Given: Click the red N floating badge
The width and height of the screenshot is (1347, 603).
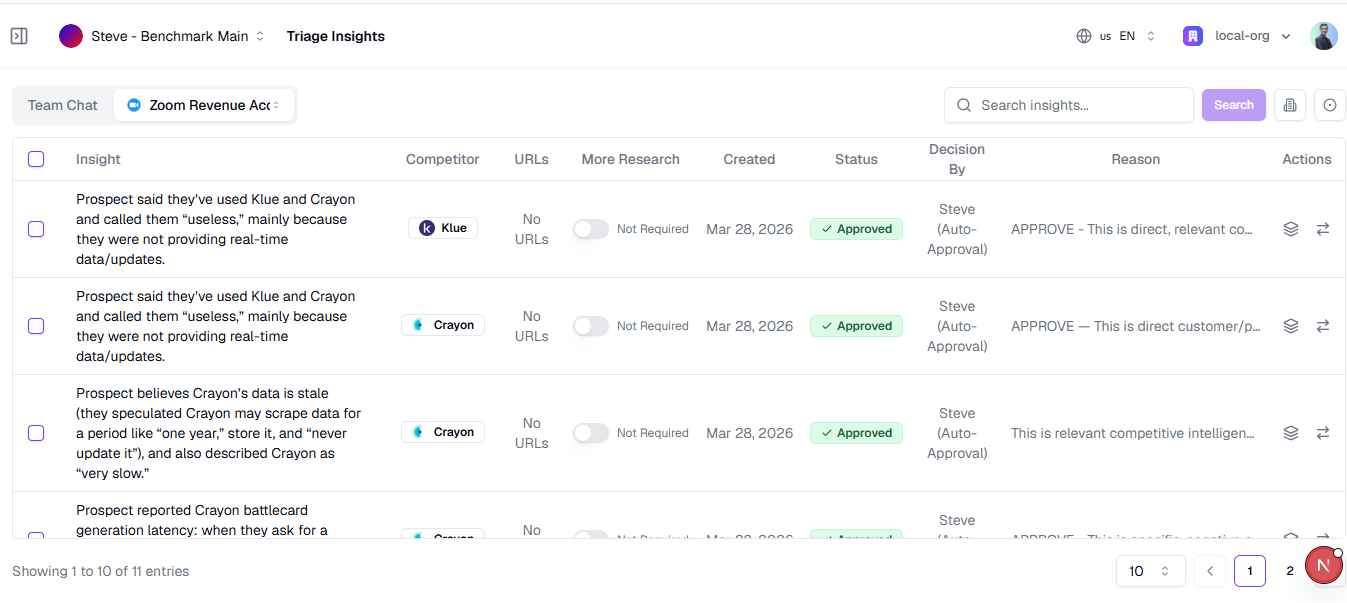Looking at the screenshot, I should pos(1324,566).
